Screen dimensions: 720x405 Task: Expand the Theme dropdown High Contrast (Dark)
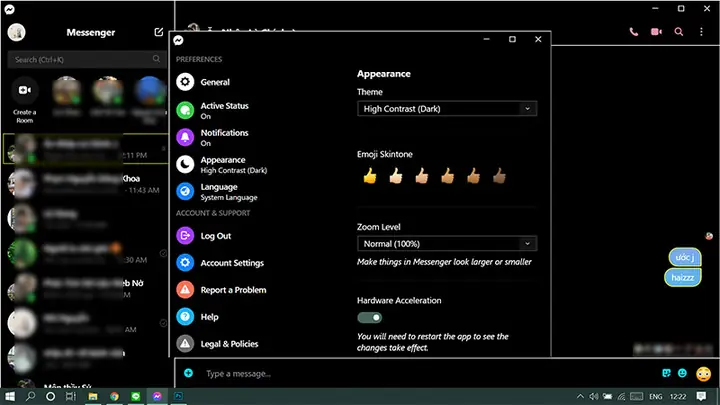tap(447, 109)
